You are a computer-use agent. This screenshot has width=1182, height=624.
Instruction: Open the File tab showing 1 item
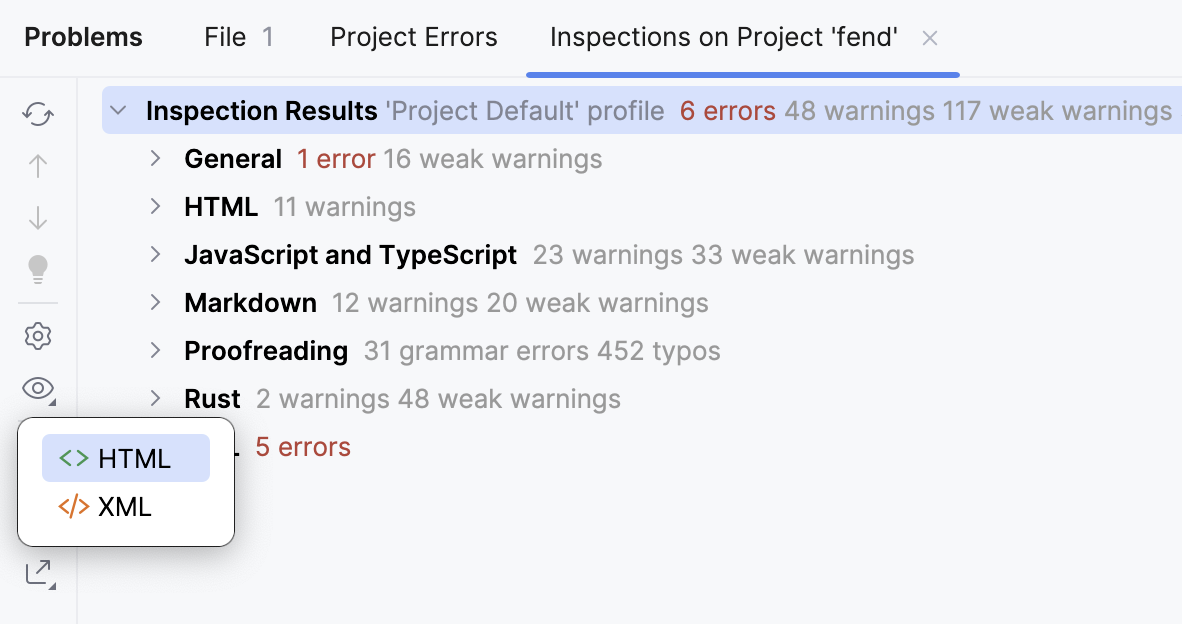point(238,37)
